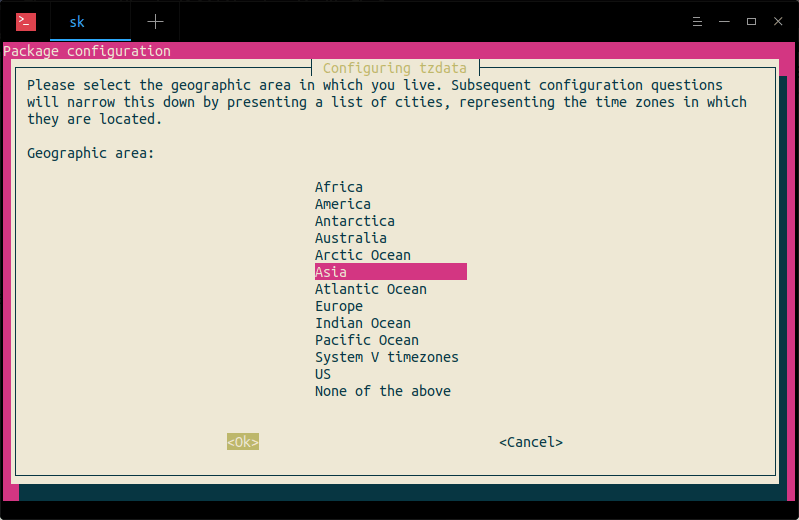Click the red terminal app icon
The height and width of the screenshot is (520, 799).
pyautogui.click(x=27, y=21)
